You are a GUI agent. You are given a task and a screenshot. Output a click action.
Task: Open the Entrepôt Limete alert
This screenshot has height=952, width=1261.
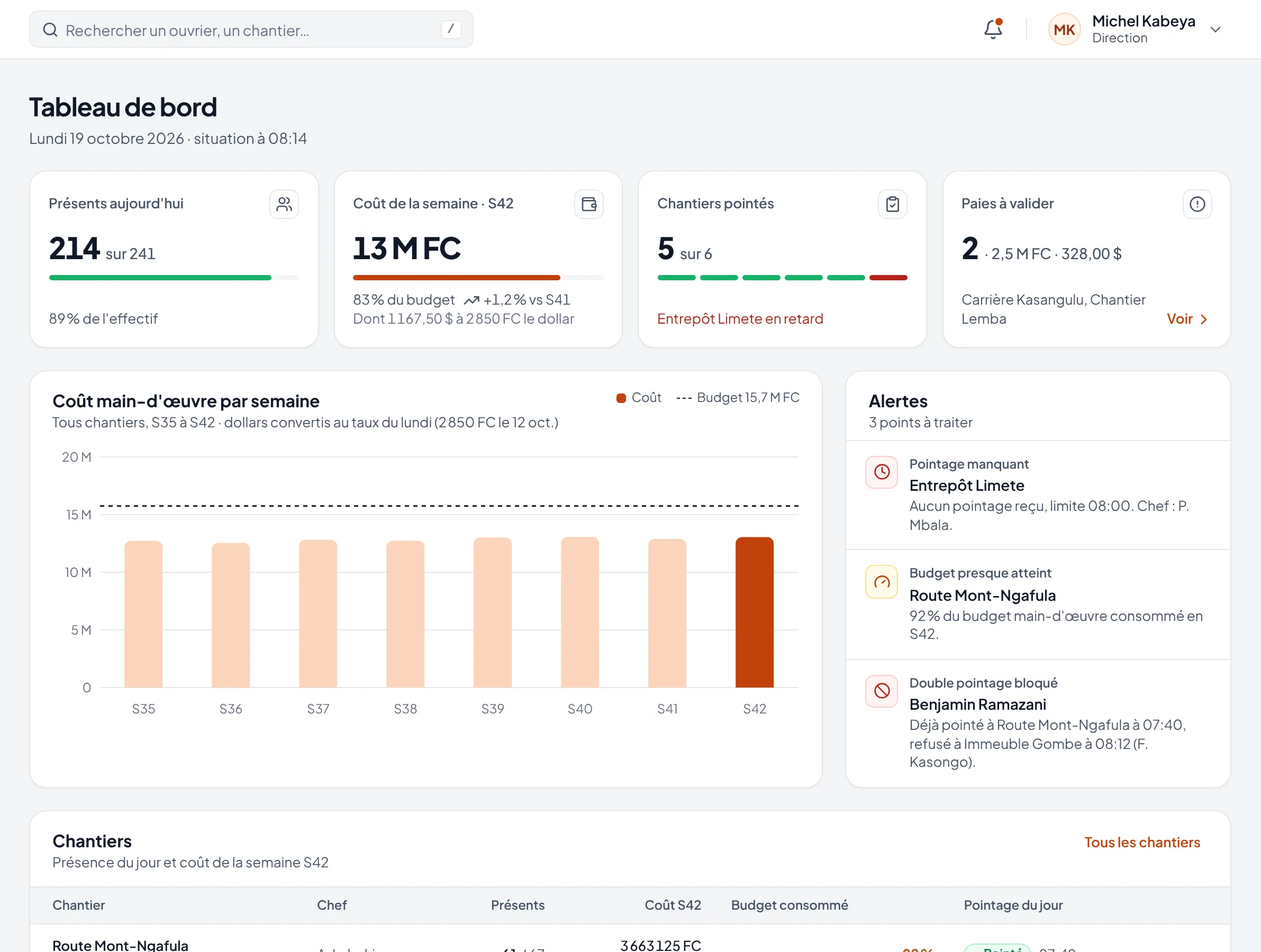[1038, 495]
